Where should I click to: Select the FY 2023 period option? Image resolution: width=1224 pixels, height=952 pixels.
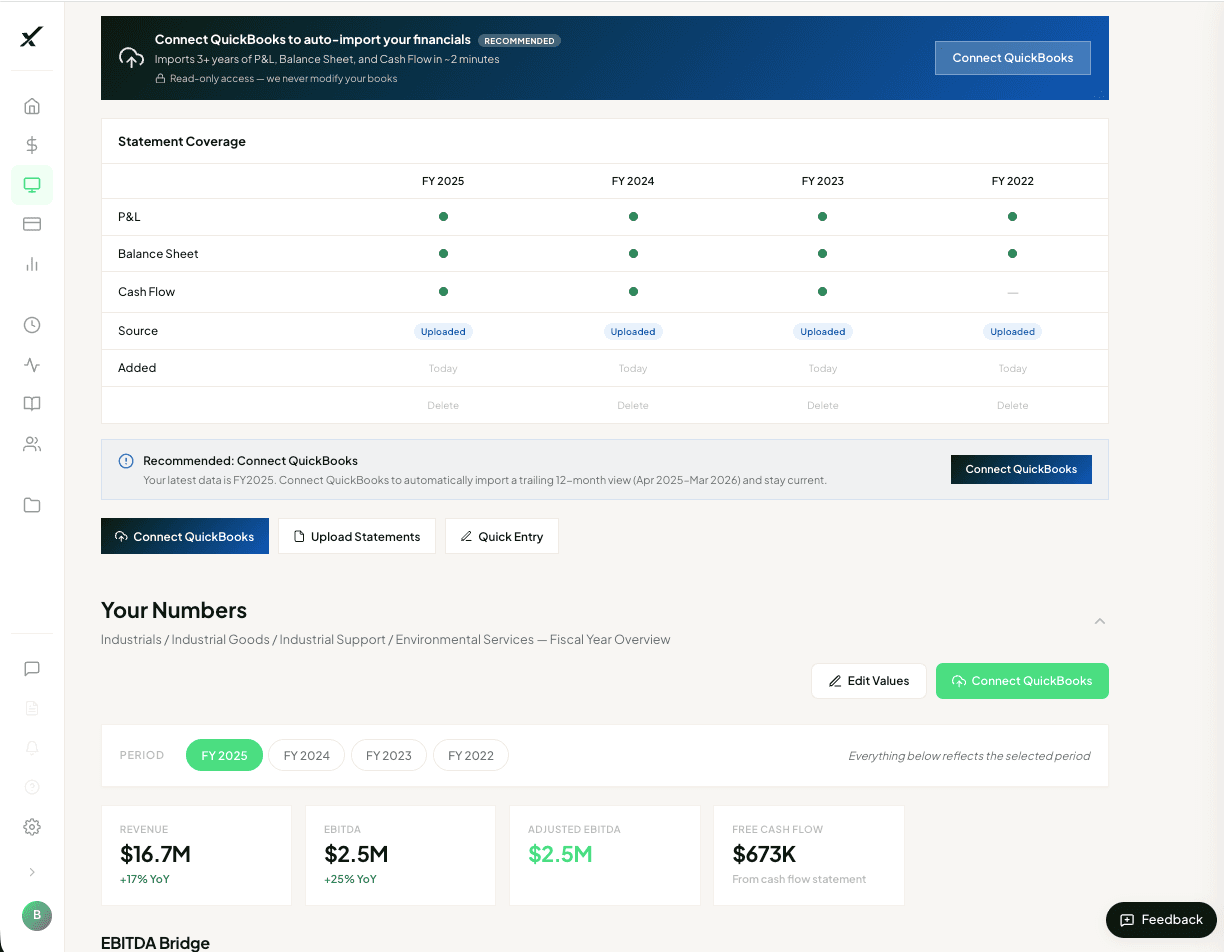(388, 755)
